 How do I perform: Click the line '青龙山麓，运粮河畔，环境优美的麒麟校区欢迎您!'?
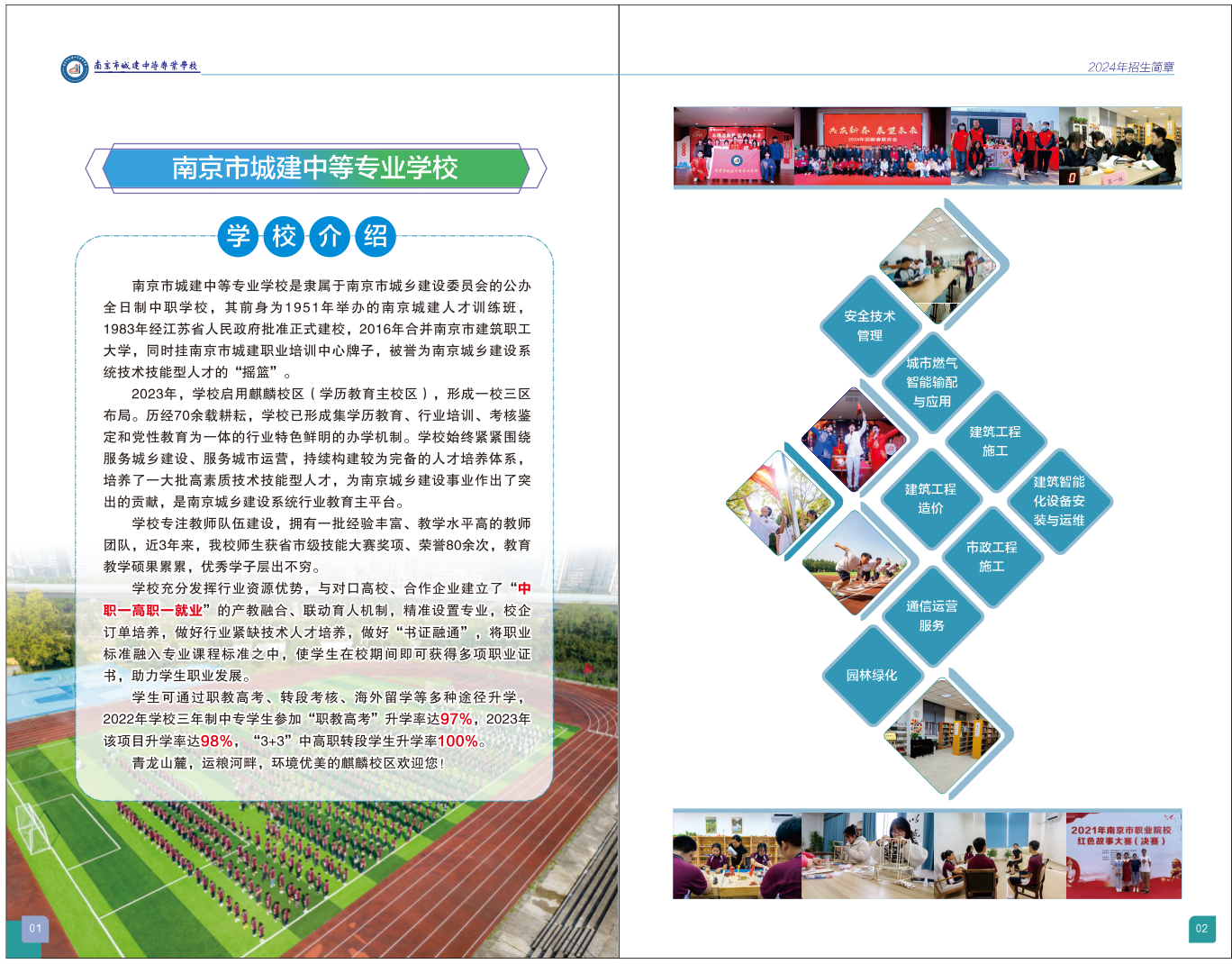[288, 763]
